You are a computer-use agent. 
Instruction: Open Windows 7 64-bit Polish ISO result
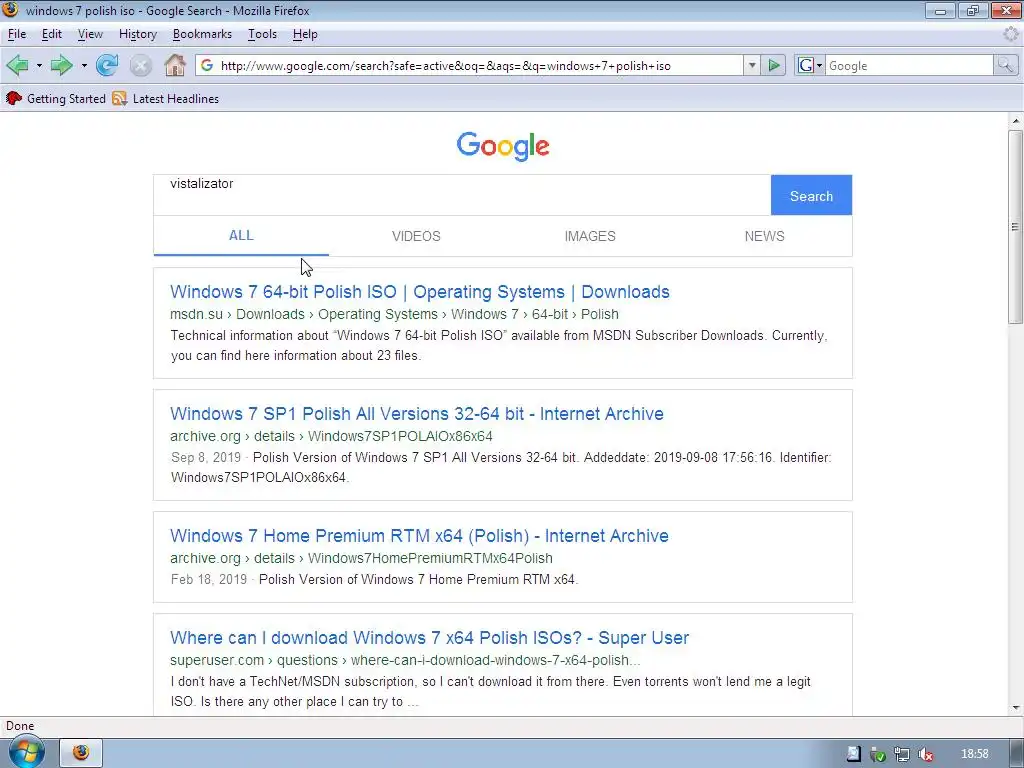coord(420,292)
